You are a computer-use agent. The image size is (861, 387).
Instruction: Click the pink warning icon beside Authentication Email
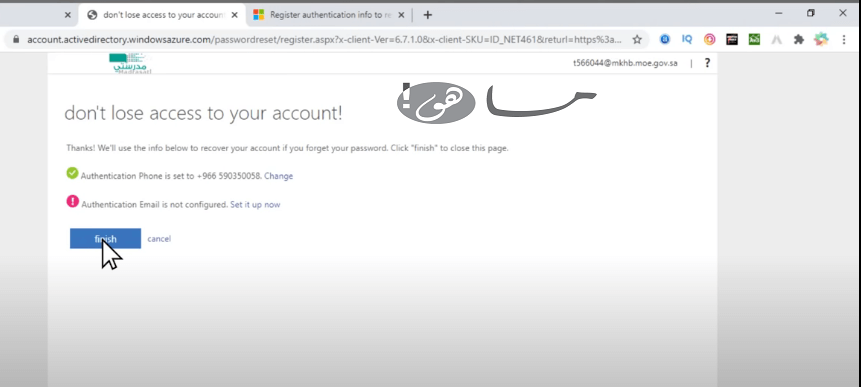click(72, 201)
